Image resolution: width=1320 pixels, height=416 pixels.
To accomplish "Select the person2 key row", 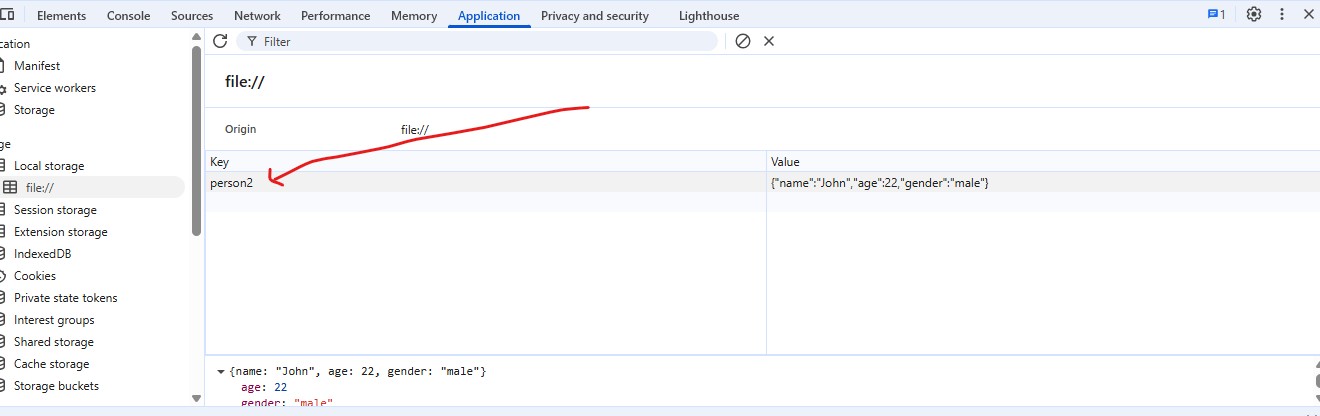I will coord(232,183).
